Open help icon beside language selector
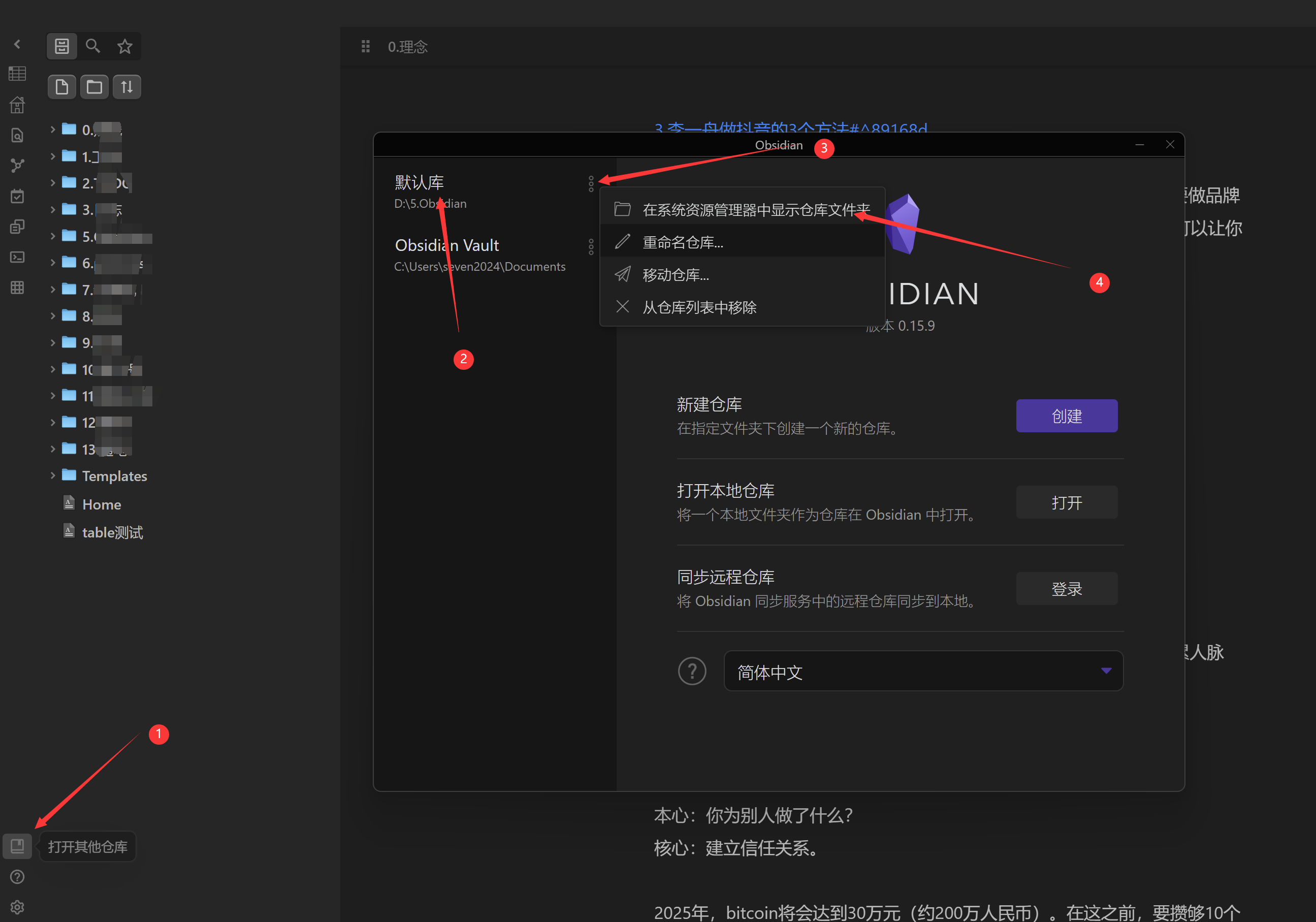Viewport: 1316px width, 922px height. tap(692, 671)
